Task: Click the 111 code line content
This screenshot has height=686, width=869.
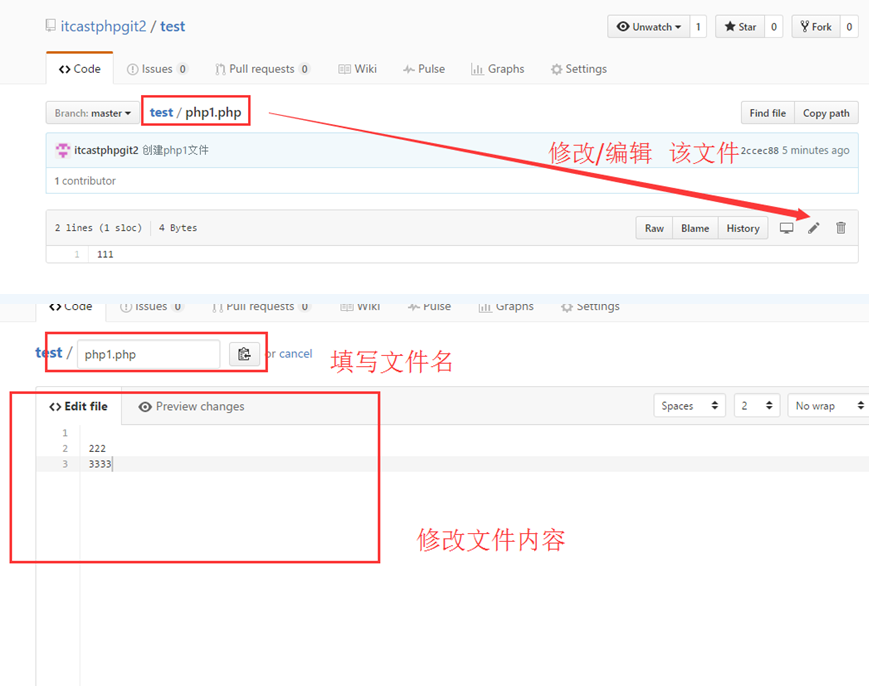Action: coord(105,254)
